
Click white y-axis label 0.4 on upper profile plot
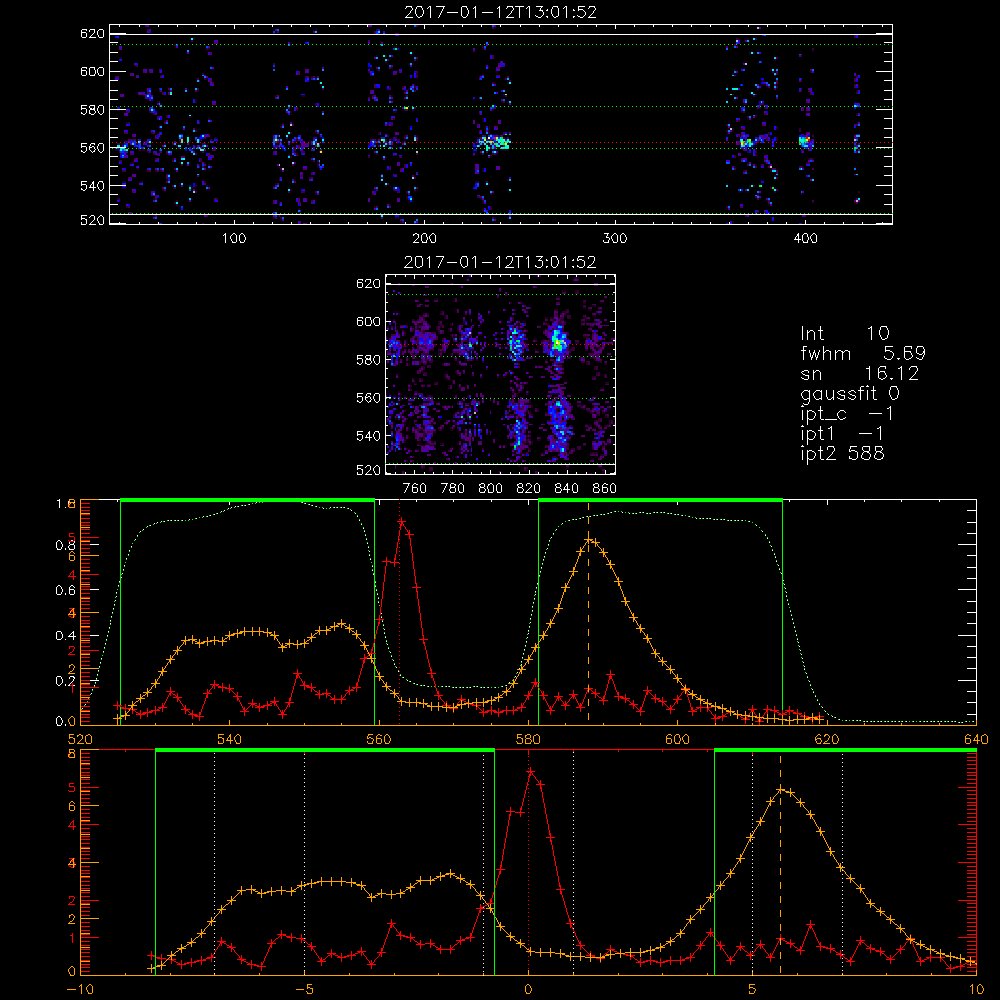click(66, 636)
